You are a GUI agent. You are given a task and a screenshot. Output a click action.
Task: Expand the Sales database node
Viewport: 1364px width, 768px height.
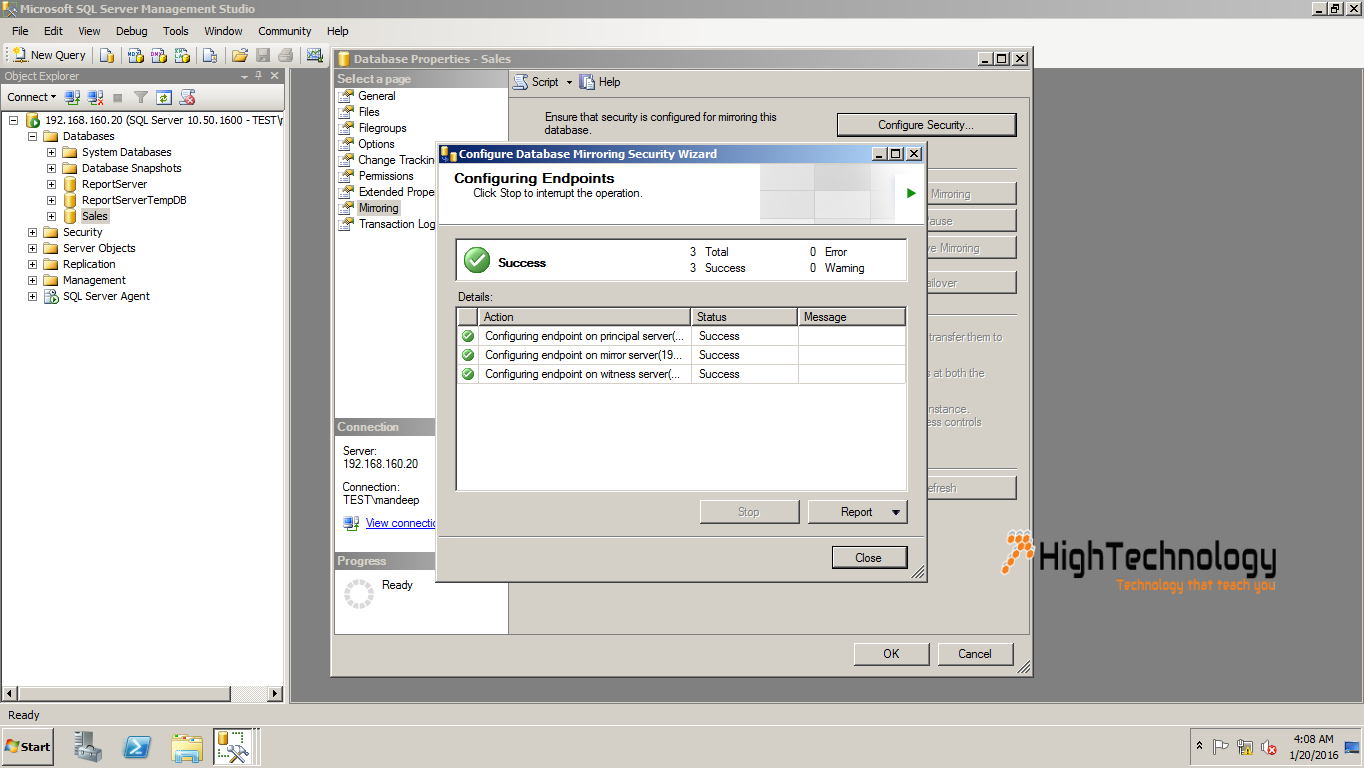(51, 216)
